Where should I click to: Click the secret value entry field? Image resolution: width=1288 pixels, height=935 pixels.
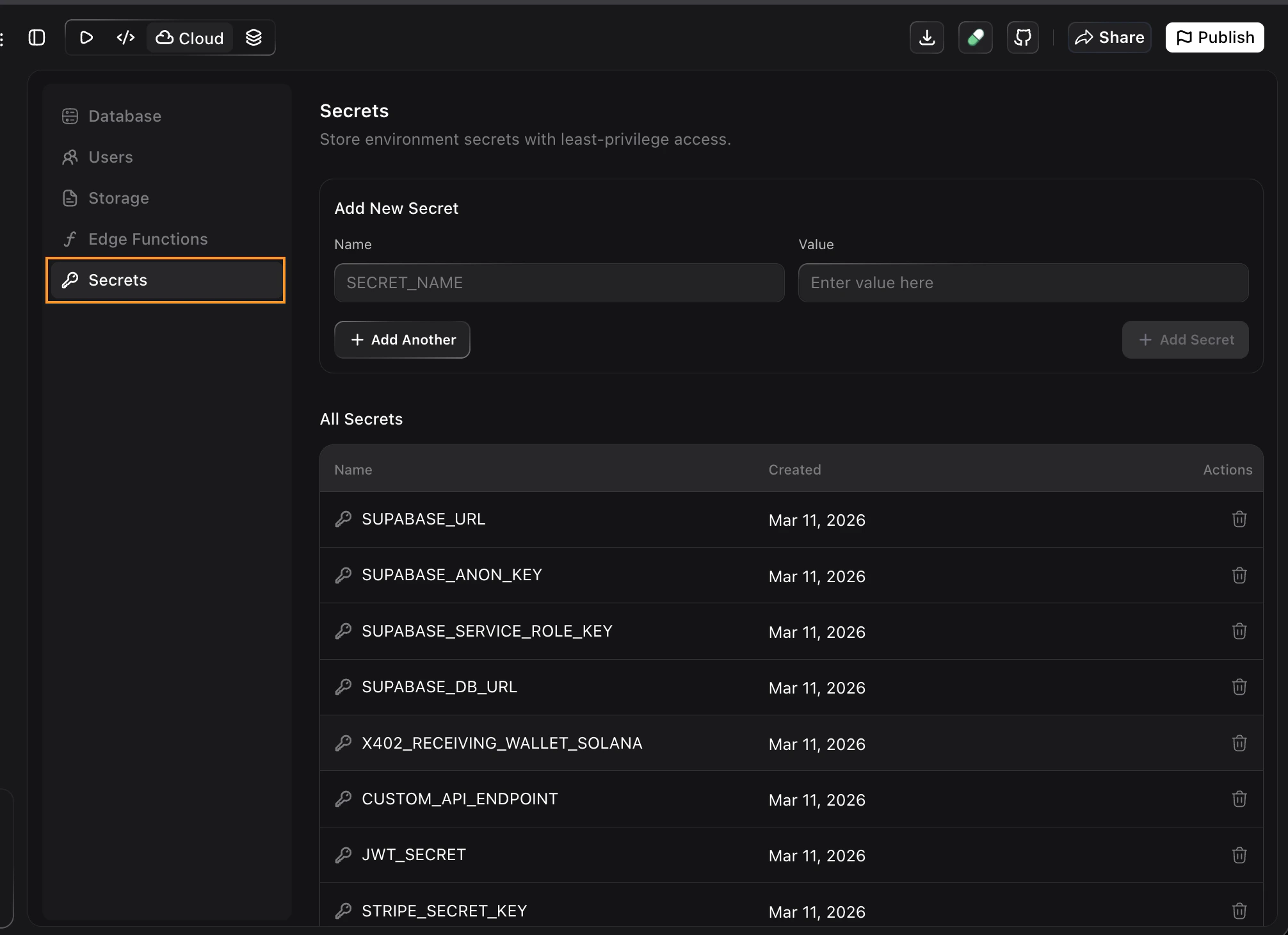1022,282
